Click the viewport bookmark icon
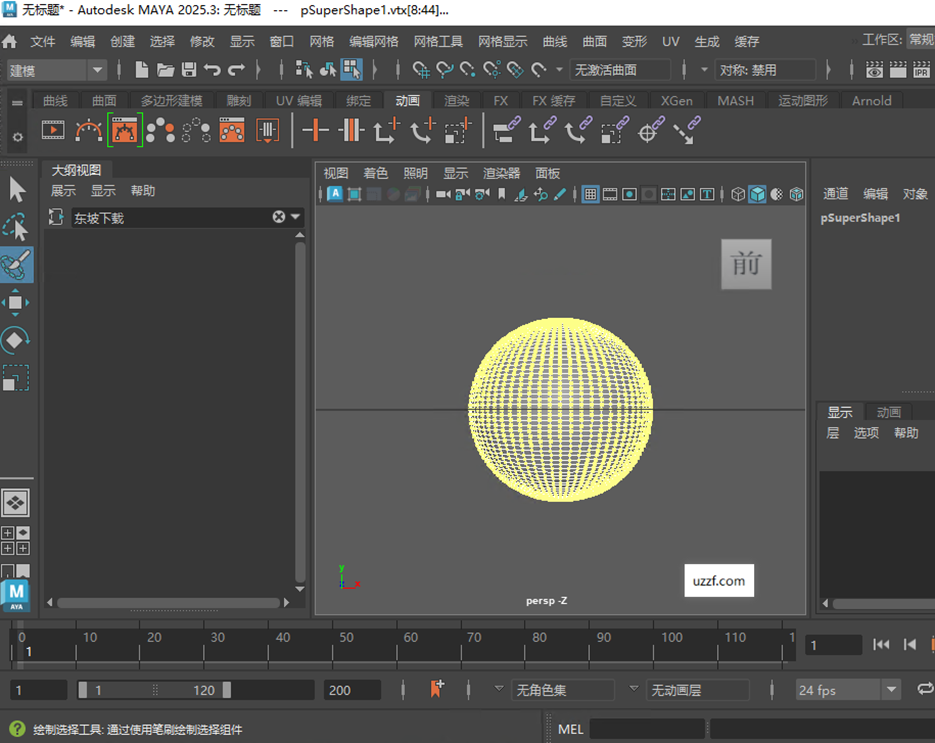 pyautogui.click(x=501, y=194)
